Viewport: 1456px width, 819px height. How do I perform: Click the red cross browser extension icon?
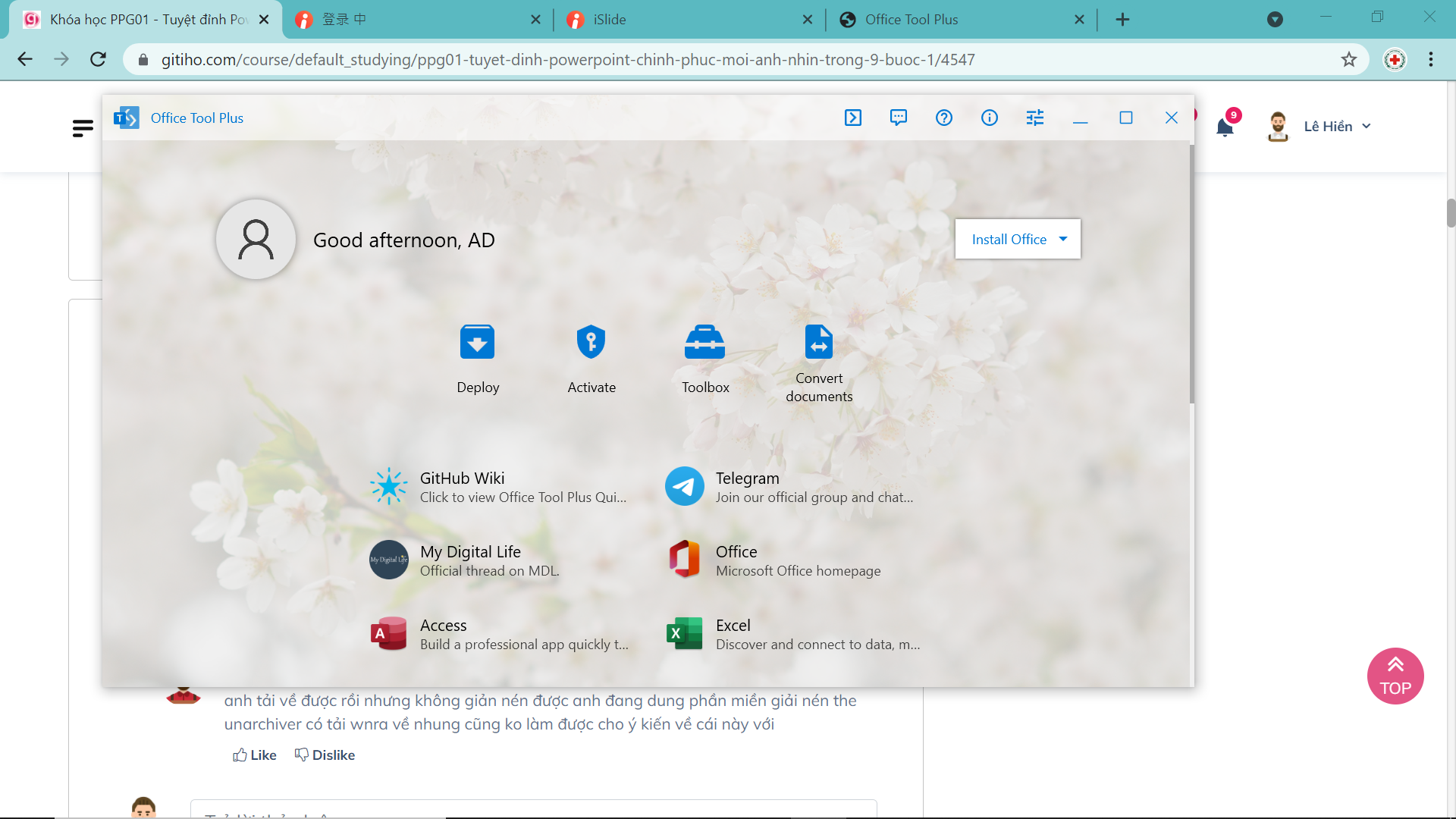(1395, 59)
